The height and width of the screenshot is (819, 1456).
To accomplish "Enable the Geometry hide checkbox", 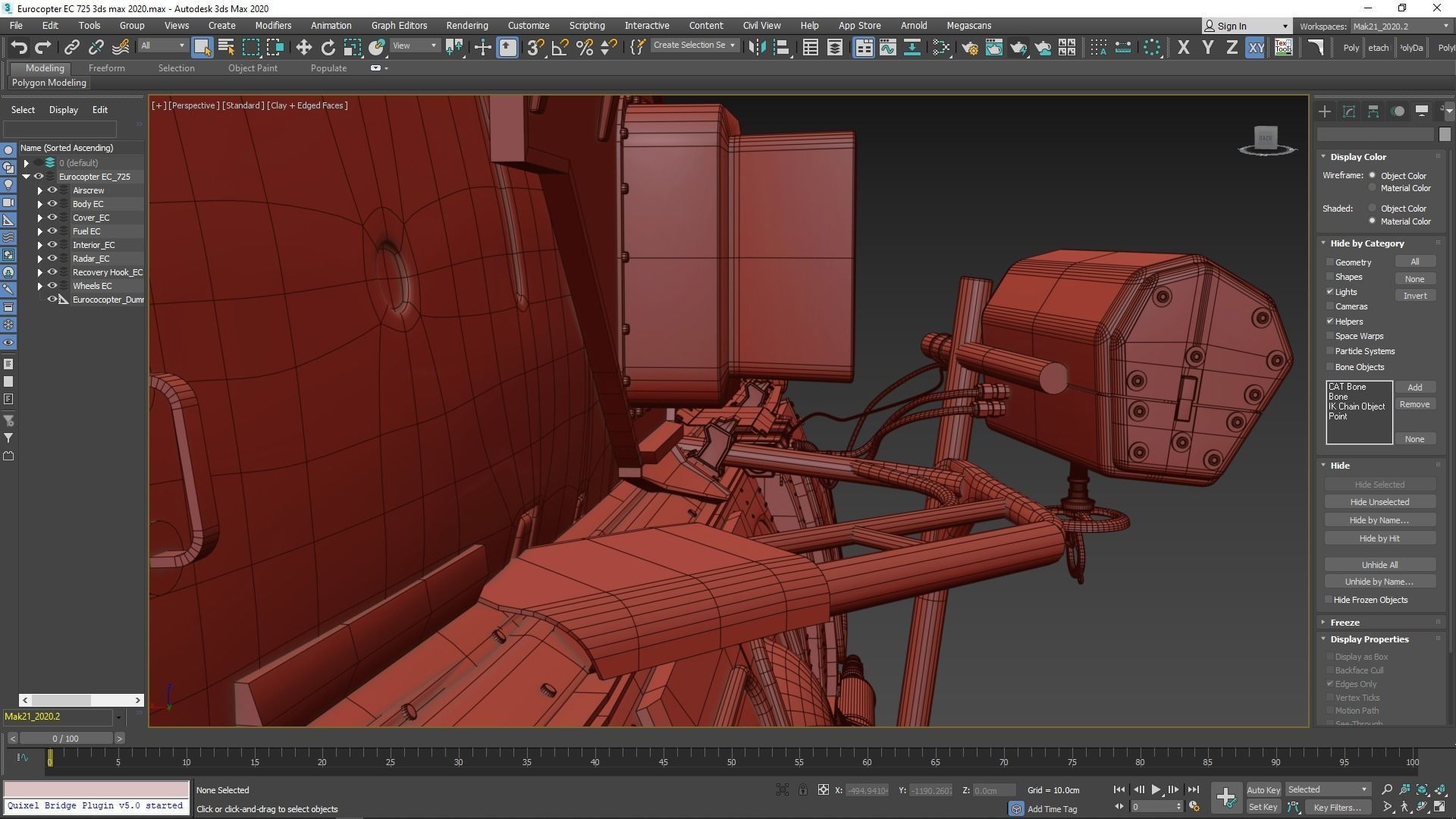I will [1330, 262].
